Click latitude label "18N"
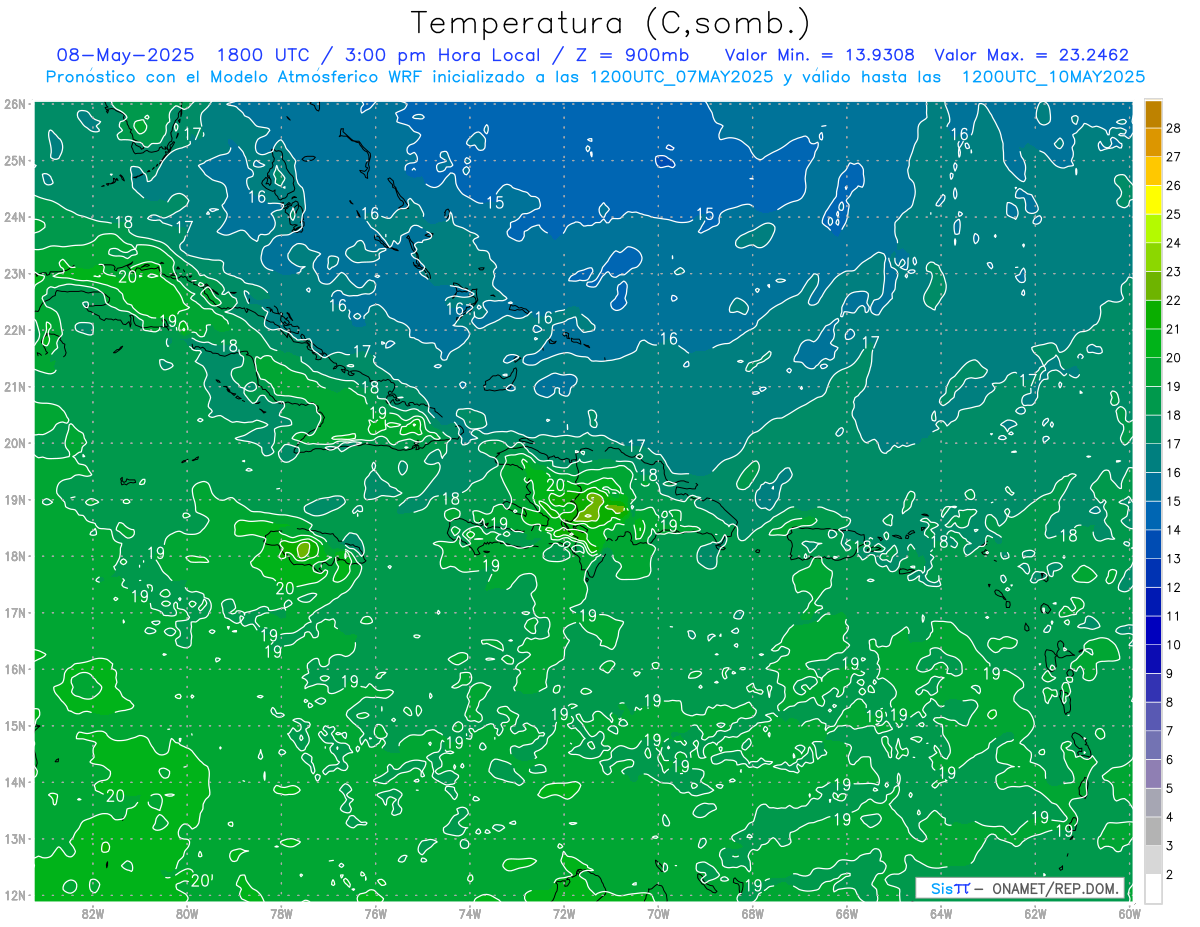 [x=15, y=556]
